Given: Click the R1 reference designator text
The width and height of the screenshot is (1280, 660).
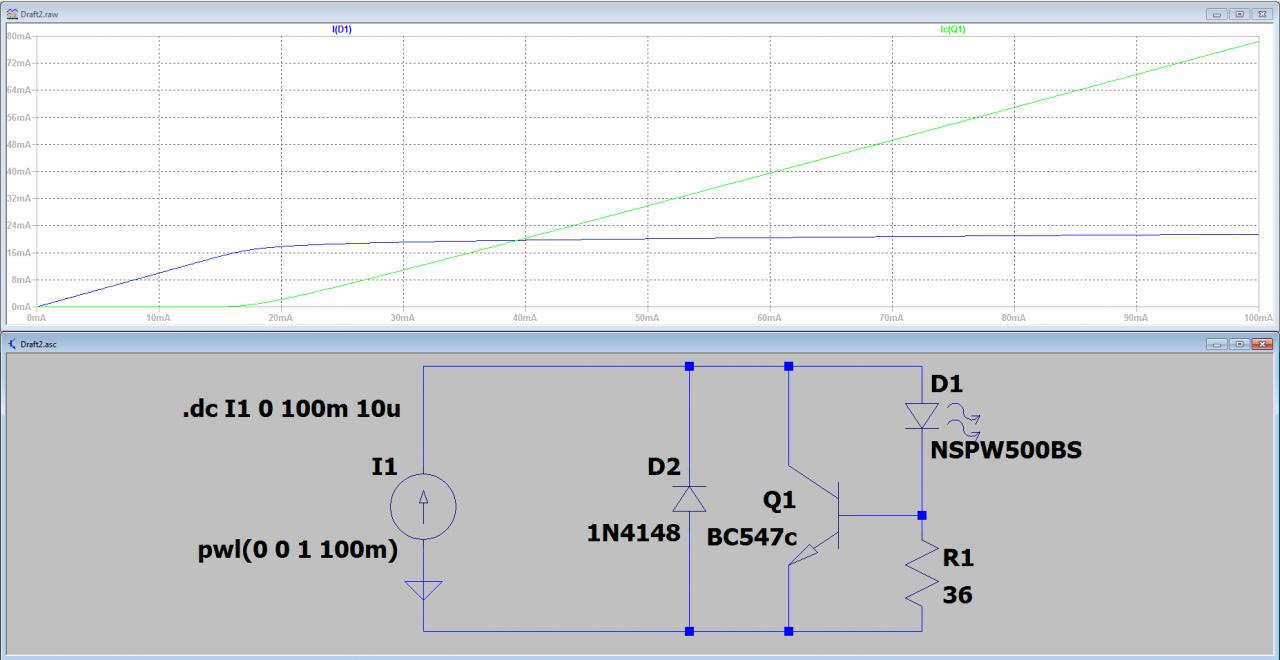Looking at the screenshot, I should 958,560.
